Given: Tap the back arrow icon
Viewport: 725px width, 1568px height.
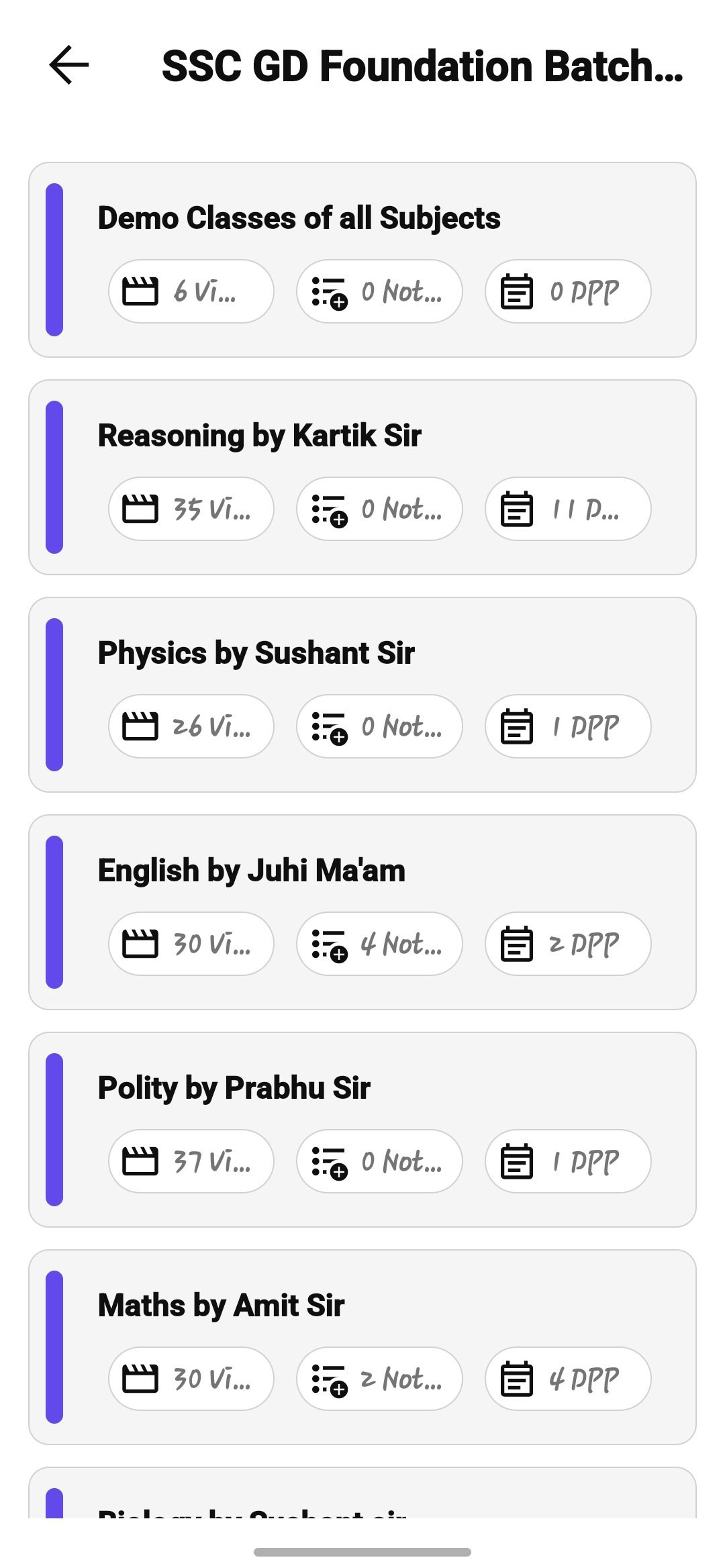Looking at the screenshot, I should click(69, 65).
